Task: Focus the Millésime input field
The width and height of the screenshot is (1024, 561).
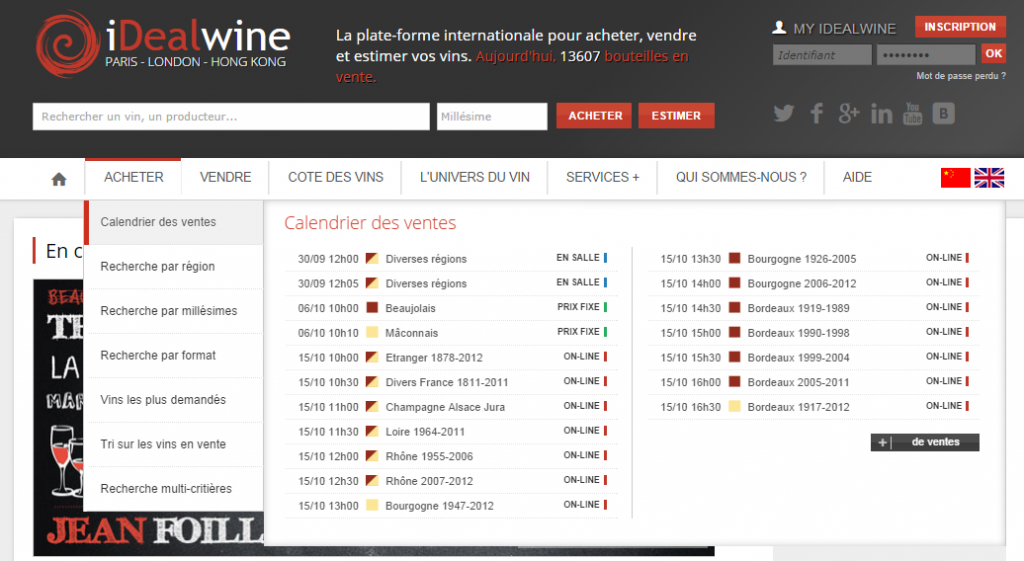Action: click(492, 116)
